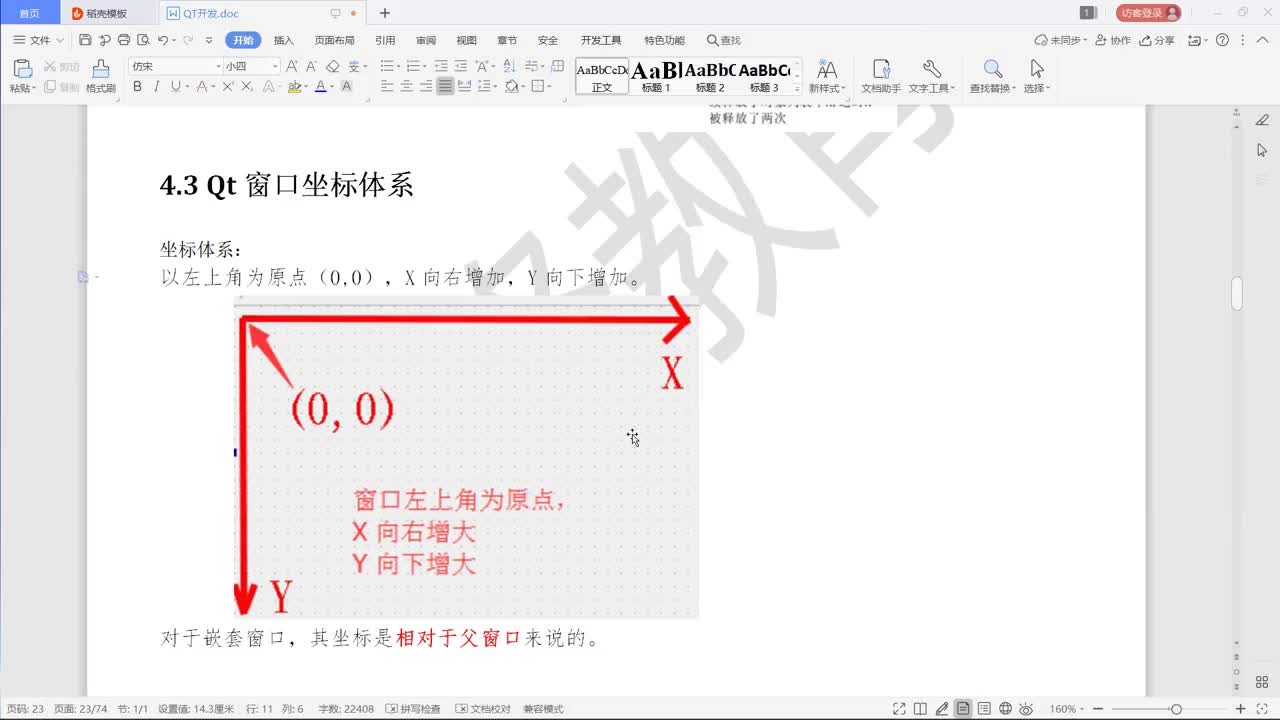Image resolution: width=1280 pixels, height=720 pixels.
Task: Click the pen icon on right sidebar
Action: [1262, 120]
